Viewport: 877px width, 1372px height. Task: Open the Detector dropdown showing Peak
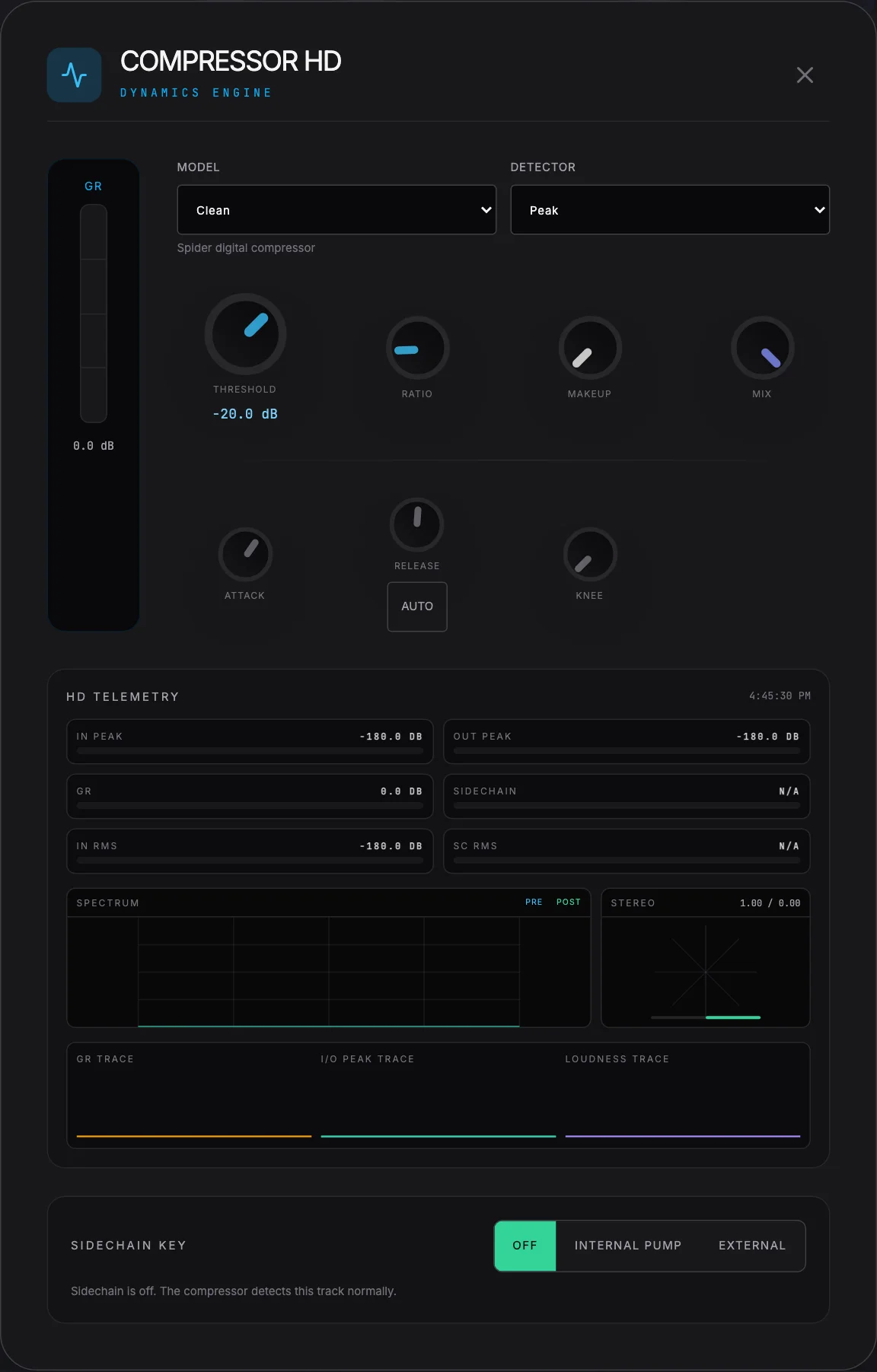click(670, 210)
